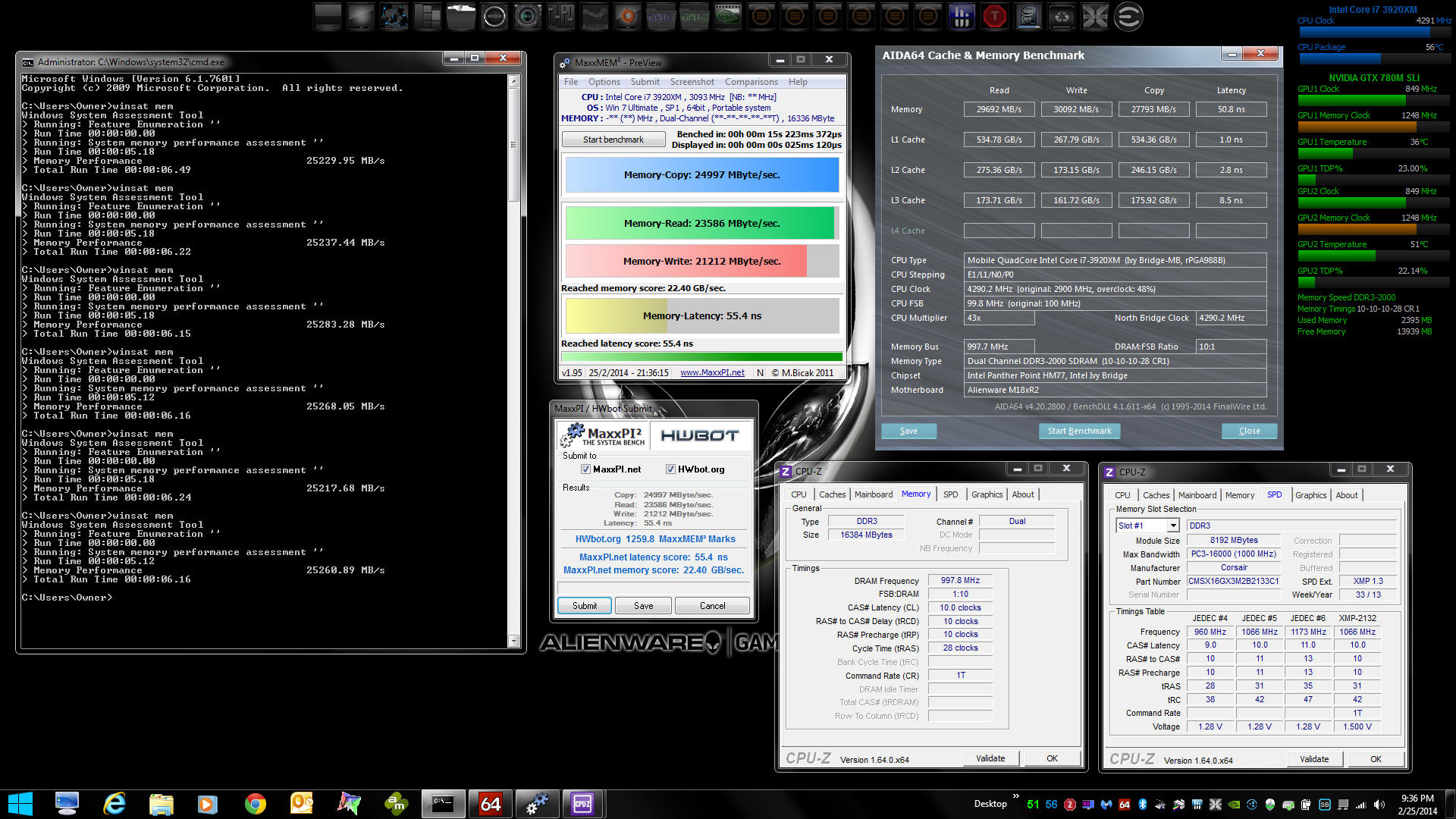Image resolution: width=1456 pixels, height=819 pixels.
Task: Open the GPU-Z folder icon in top dock
Action: [694, 17]
